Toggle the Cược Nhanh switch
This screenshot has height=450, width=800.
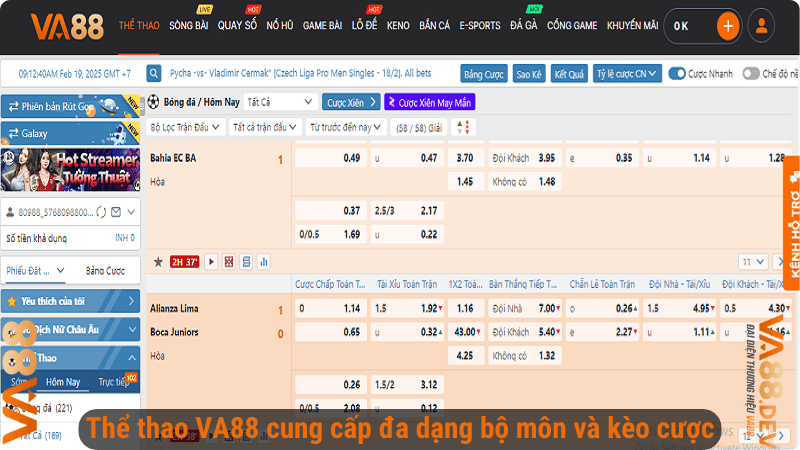click(678, 73)
